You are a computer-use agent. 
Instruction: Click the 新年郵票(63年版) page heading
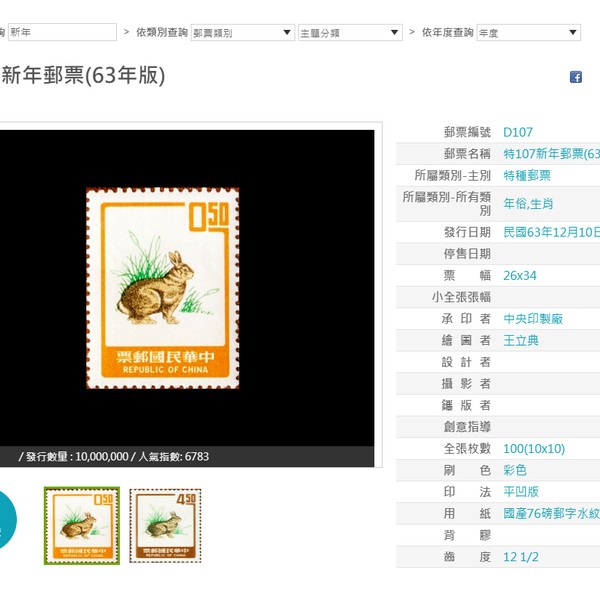[x=83, y=75]
